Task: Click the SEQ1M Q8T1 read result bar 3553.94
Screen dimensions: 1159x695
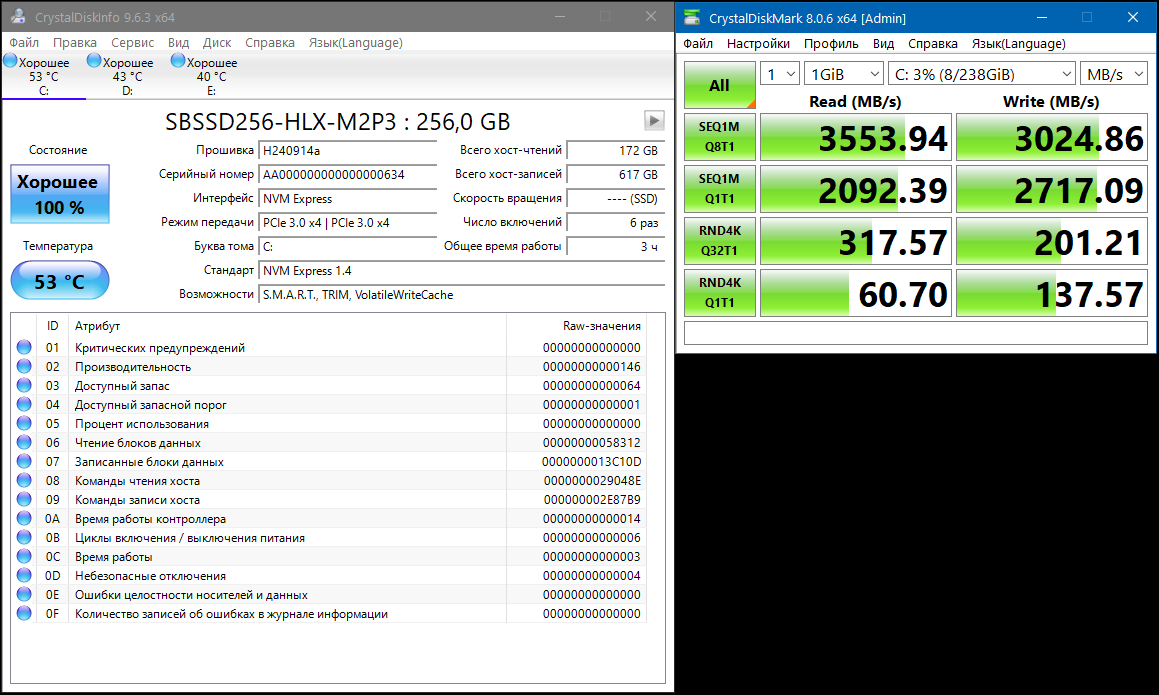Action: [856, 137]
